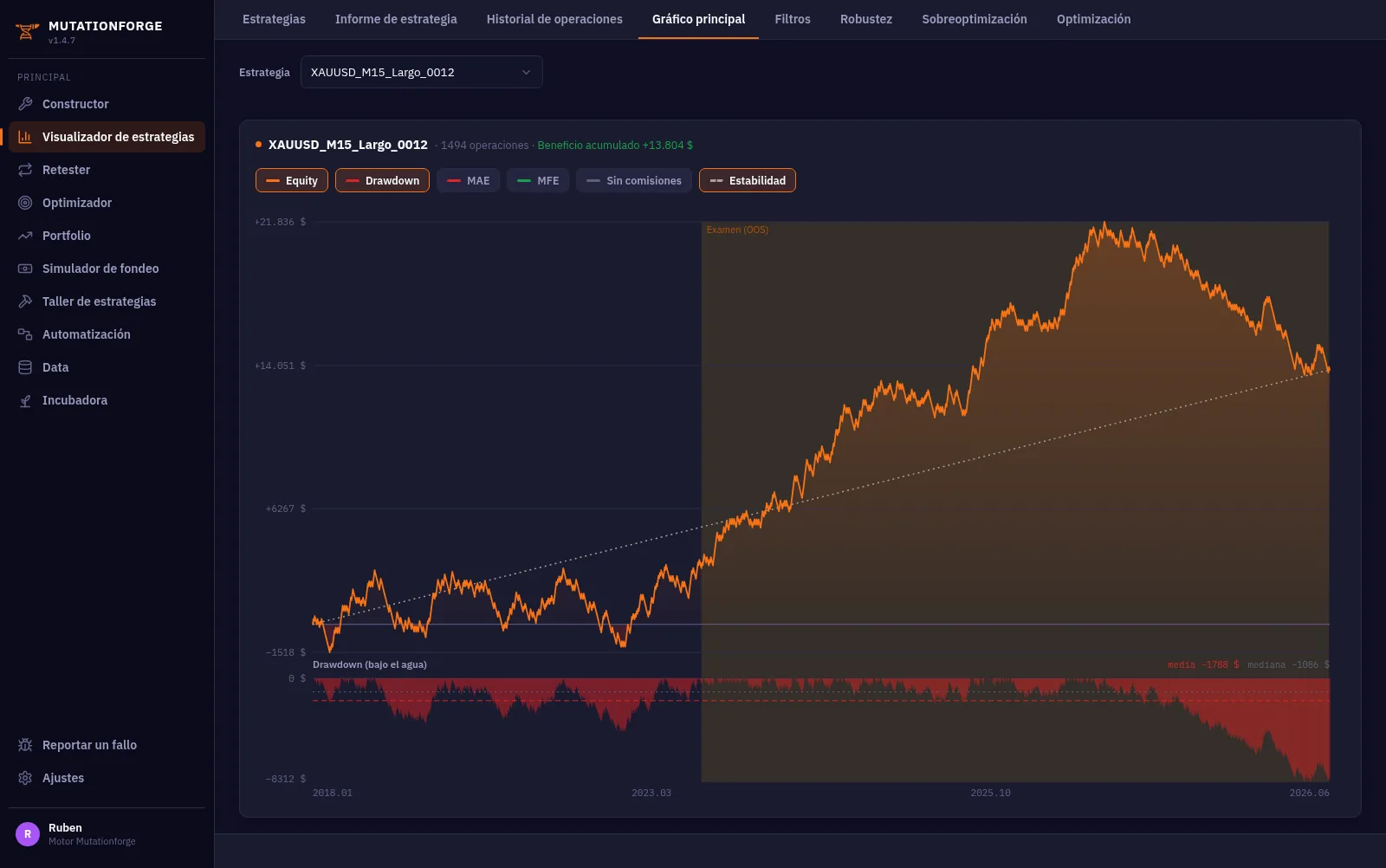Viewport: 1386px width, 868px height.
Task: Hide the Estabilidad trend line
Action: pos(748,180)
